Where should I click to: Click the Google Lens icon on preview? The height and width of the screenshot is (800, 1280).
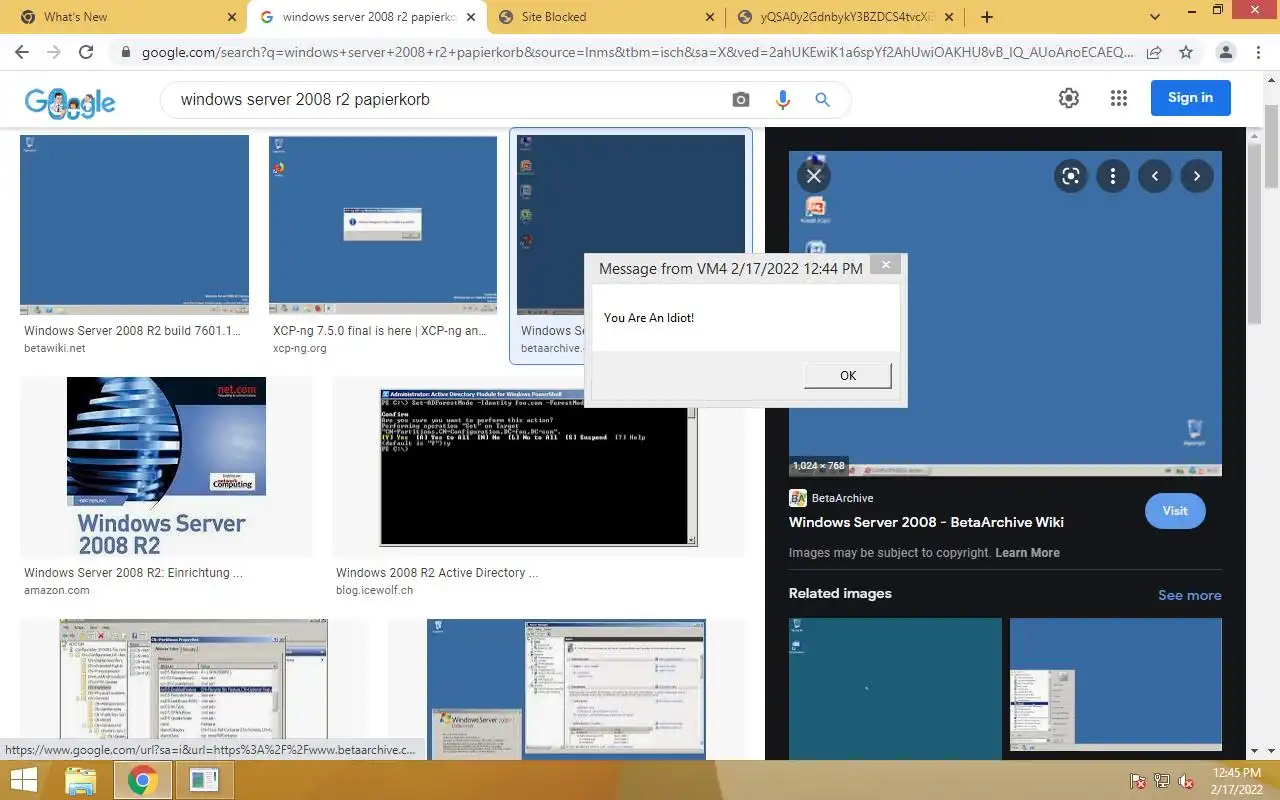pyautogui.click(x=1071, y=176)
